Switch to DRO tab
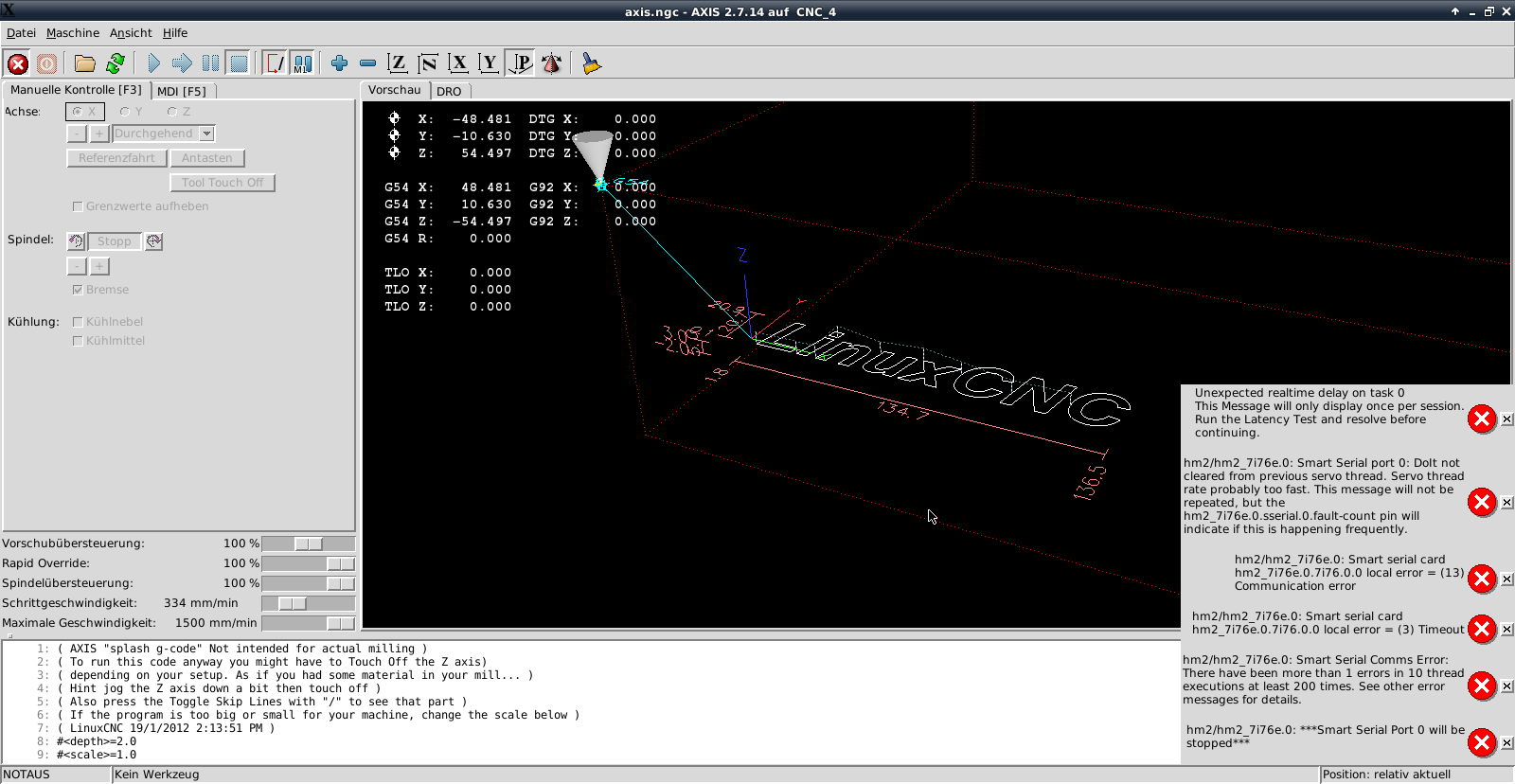 coord(449,92)
